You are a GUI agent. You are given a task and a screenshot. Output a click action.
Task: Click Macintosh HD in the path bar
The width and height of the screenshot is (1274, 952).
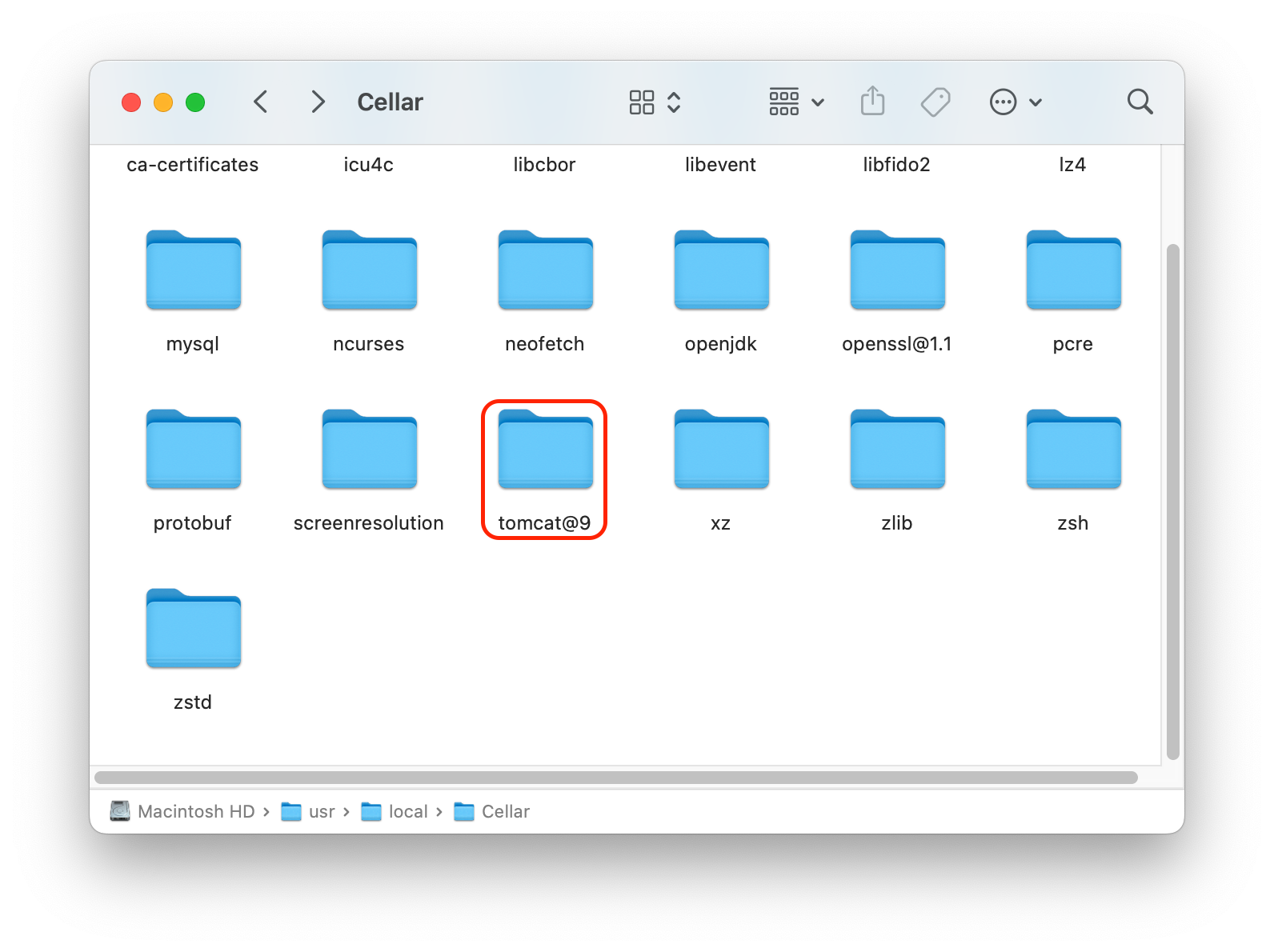tap(182, 811)
